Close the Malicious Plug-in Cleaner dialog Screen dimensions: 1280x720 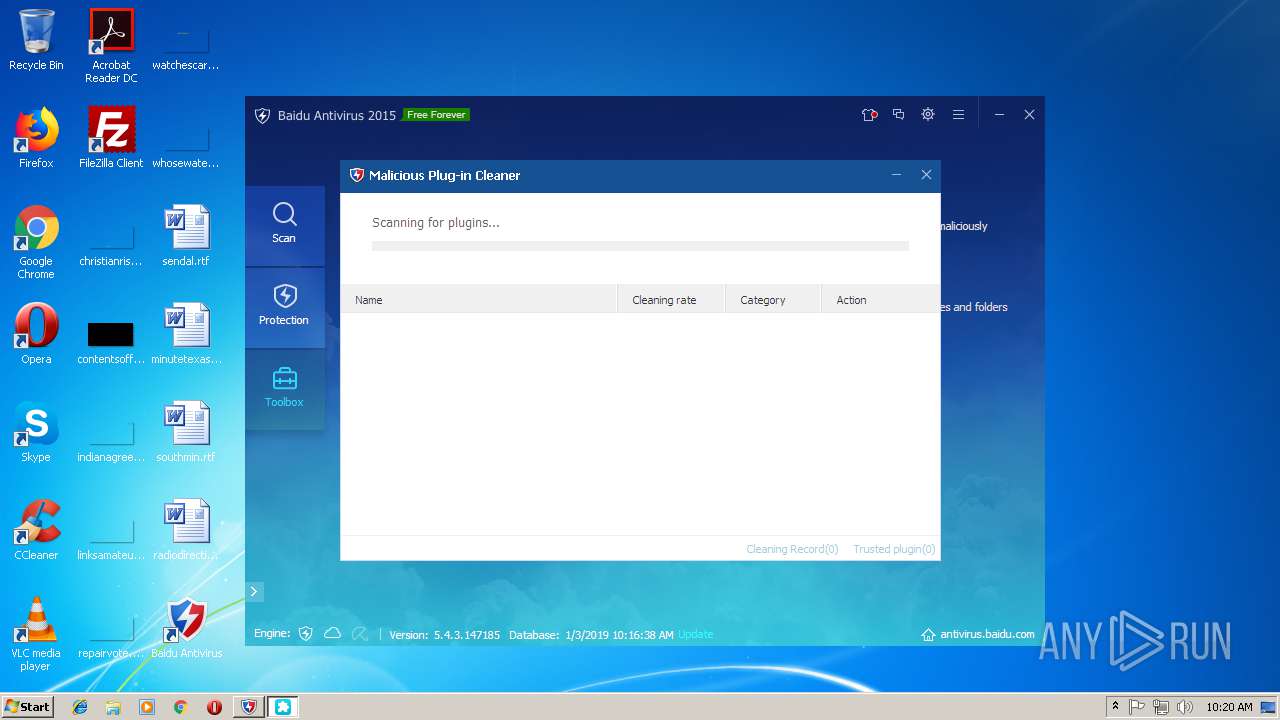(x=926, y=175)
